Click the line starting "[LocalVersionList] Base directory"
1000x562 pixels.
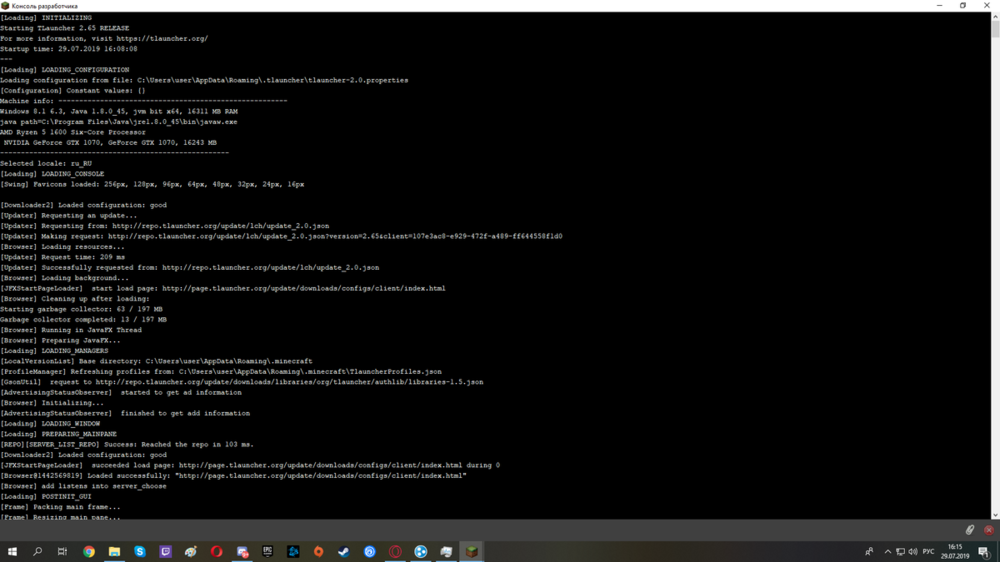pyautogui.click(x=156, y=361)
